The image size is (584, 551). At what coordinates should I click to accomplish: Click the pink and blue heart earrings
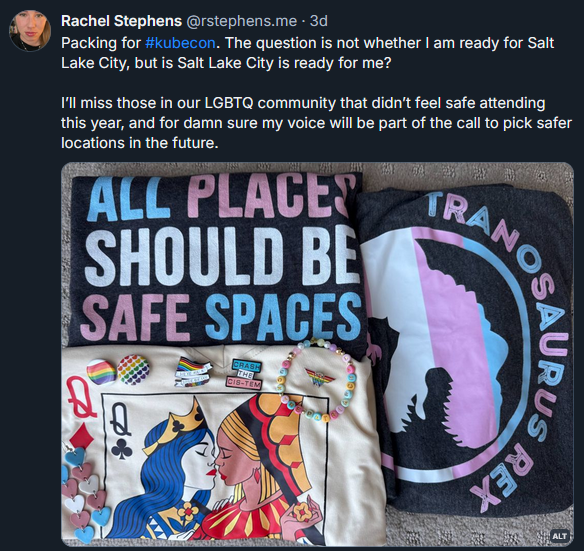[x=88, y=494]
